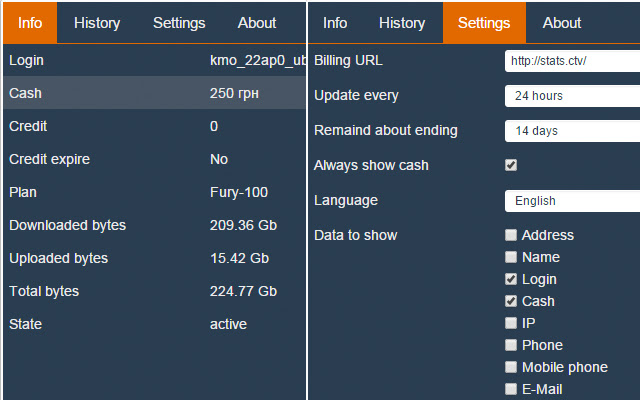Image resolution: width=640 pixels, height=400 pixels.
Task: Click the login value kmo_22ap0
Action: [258, 60]
